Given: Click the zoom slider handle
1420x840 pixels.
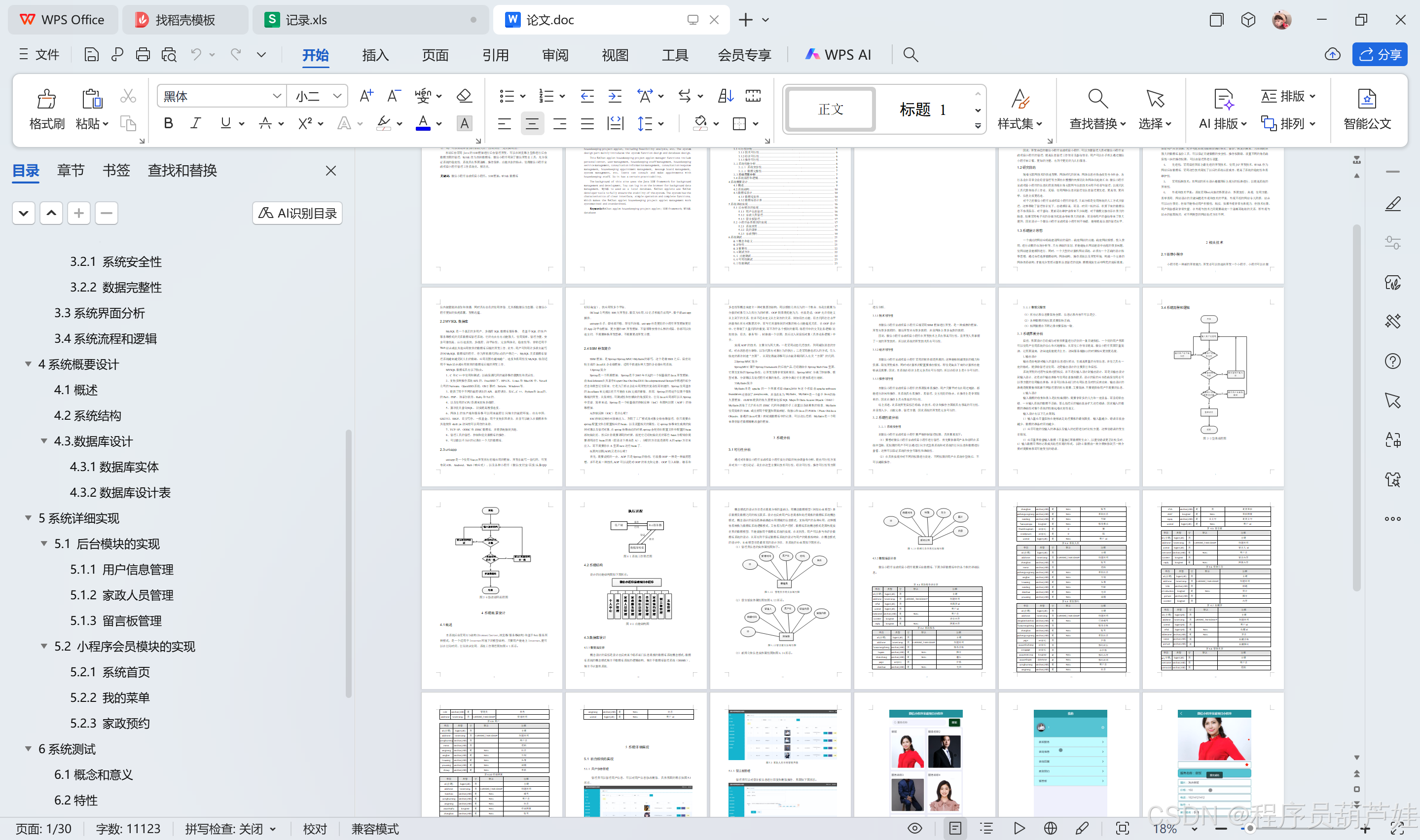Looking at the screenshot, I should pos(1250,829).
